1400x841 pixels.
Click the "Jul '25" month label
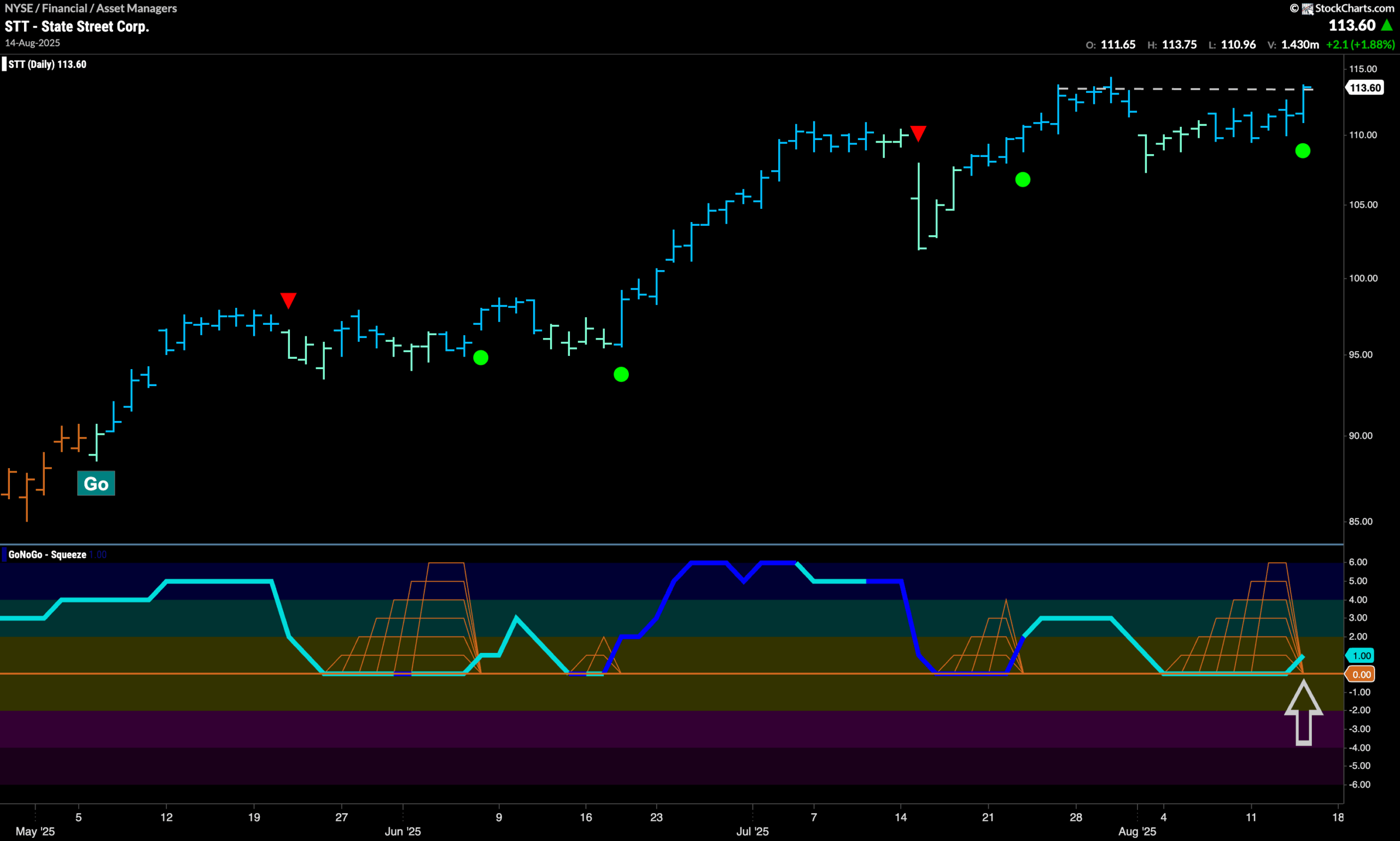(752, 831)
